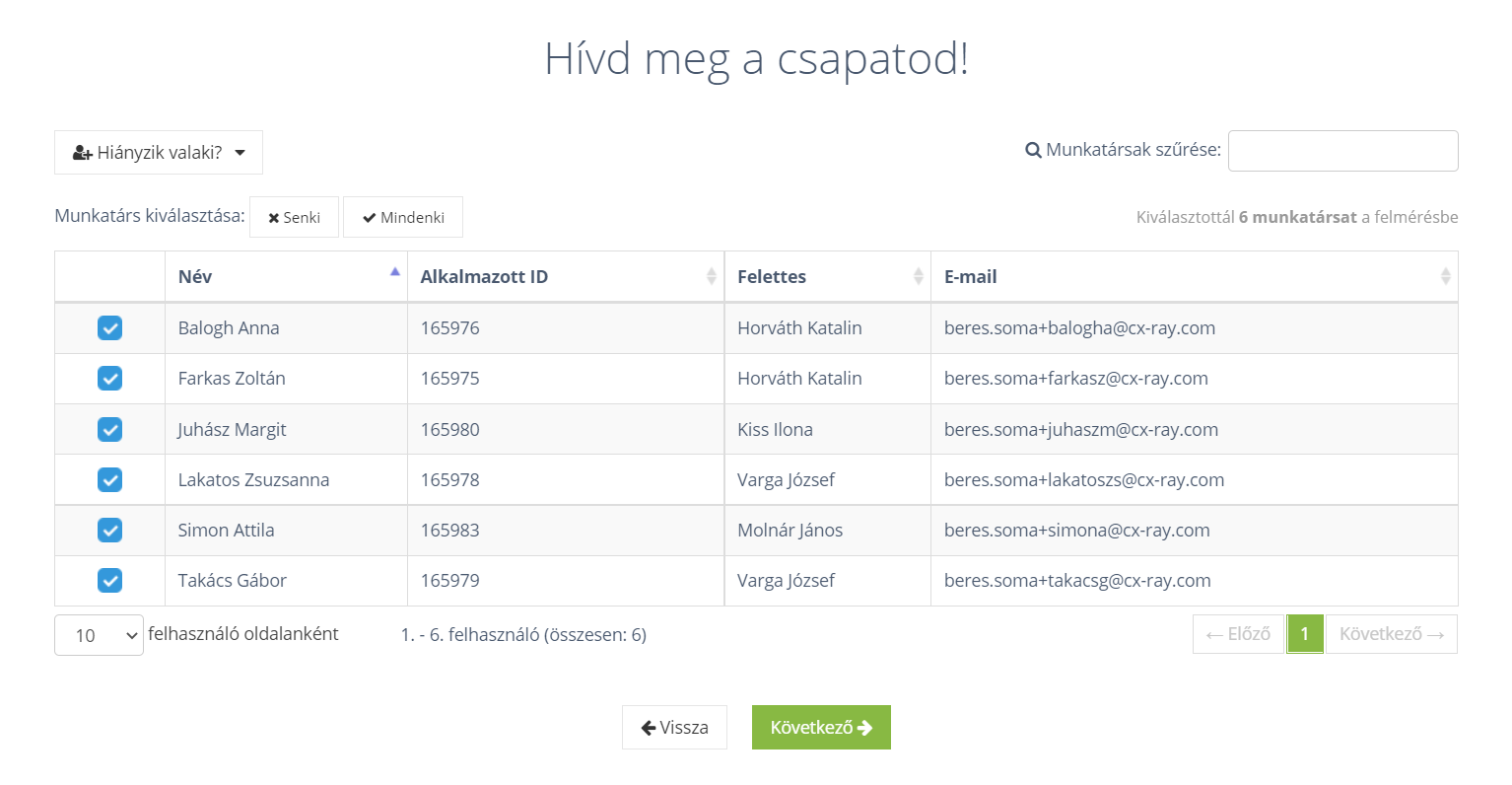This screenshot has height=785, width=1512.
Task: Click the search magnifier icon beside Munkatársak szűrése
Action: pos(1033,151)
